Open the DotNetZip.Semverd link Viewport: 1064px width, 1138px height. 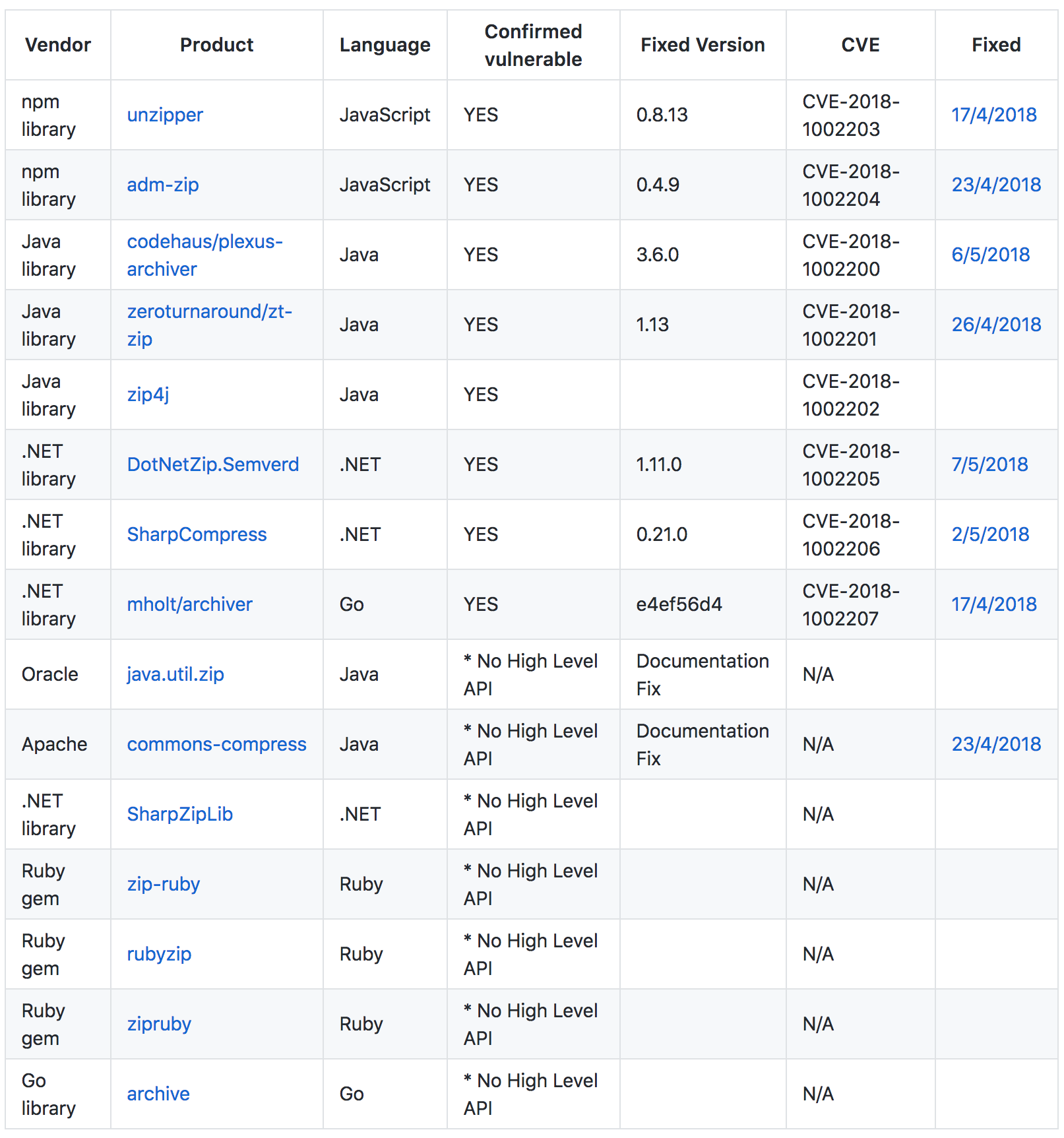click(x=212, y=464)
